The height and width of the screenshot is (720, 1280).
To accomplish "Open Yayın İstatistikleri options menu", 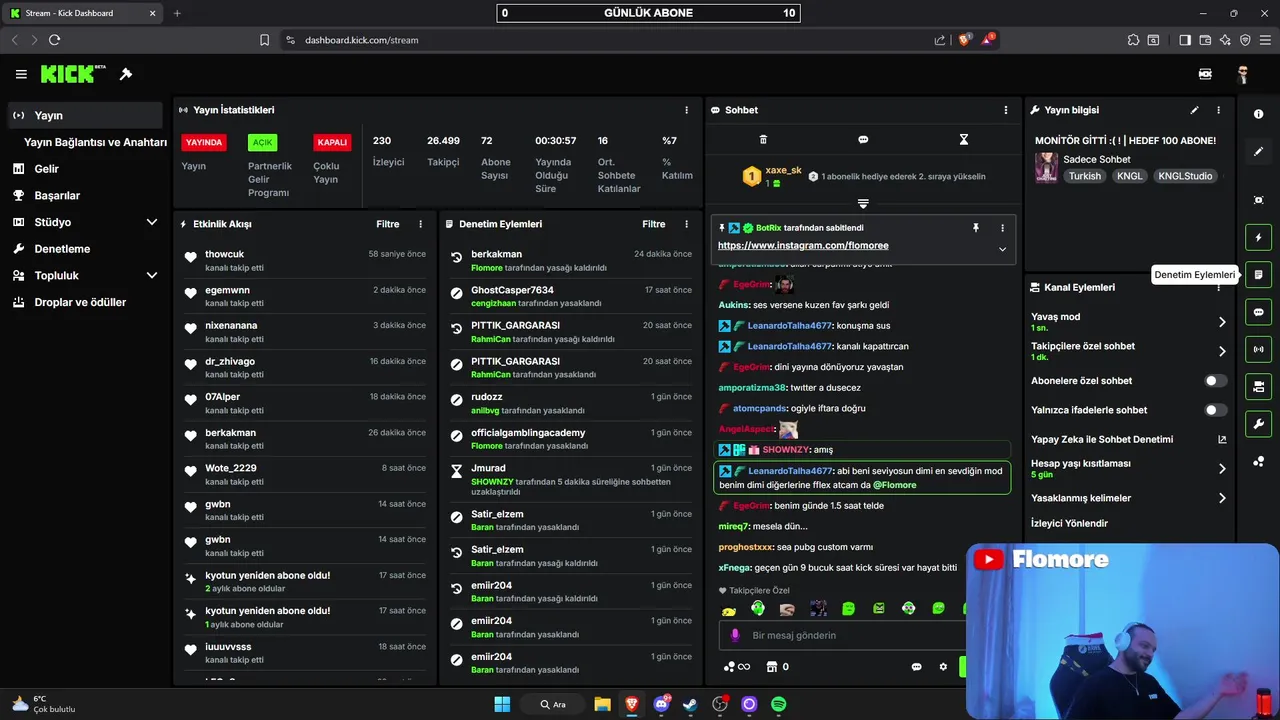I will click(686, 110).
